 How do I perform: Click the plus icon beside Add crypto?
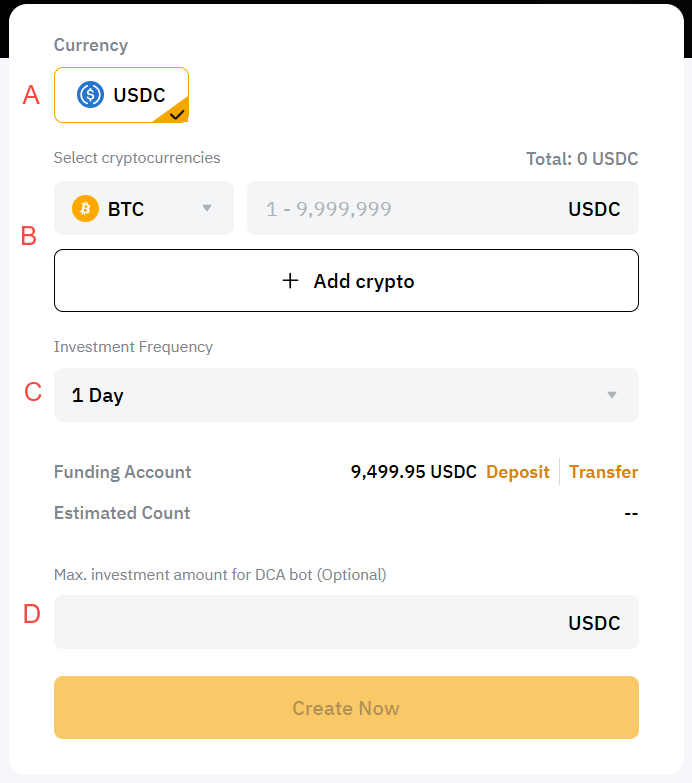[290, 281]
